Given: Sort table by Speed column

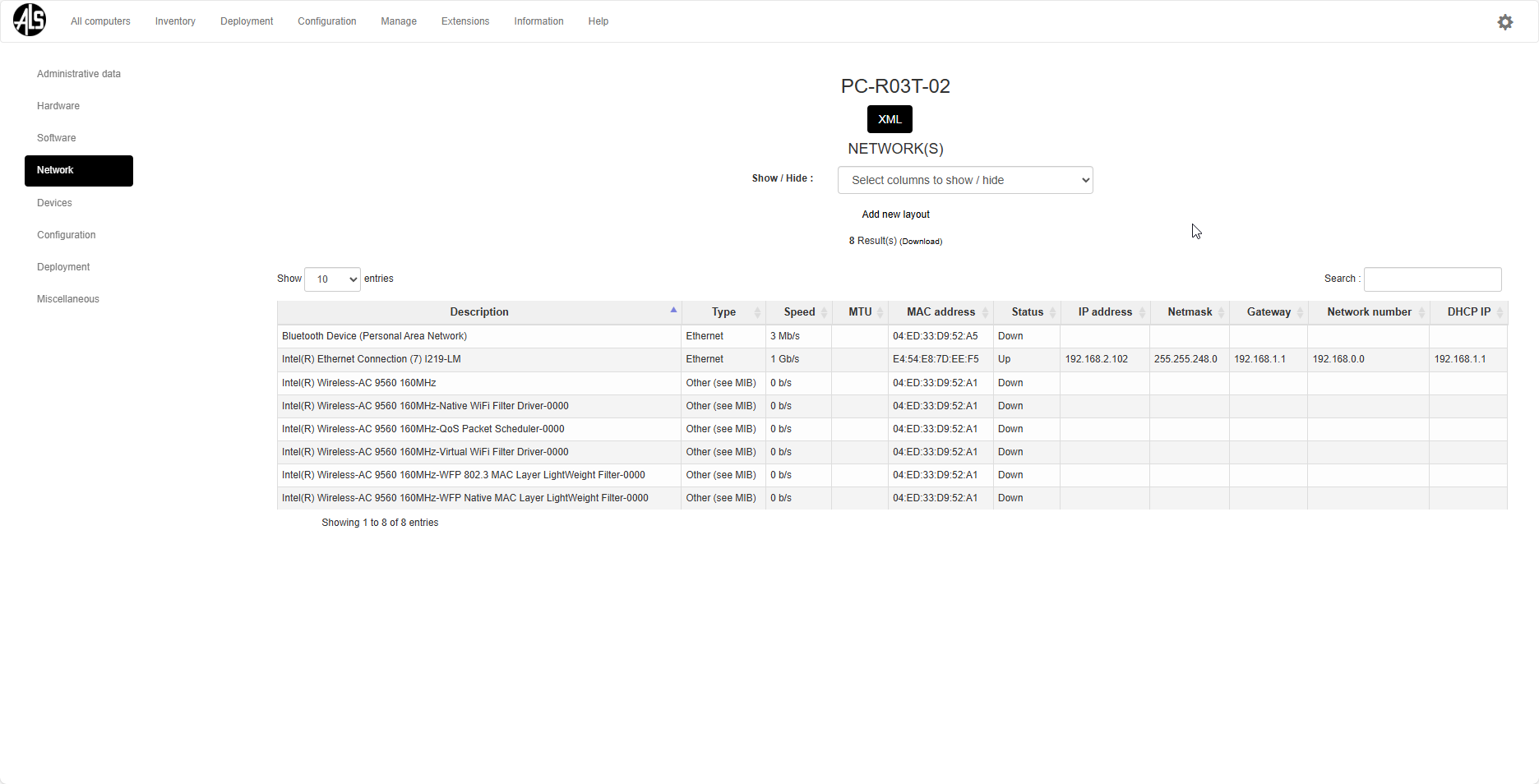Looking at the screenshot, I should coord(798,312).
